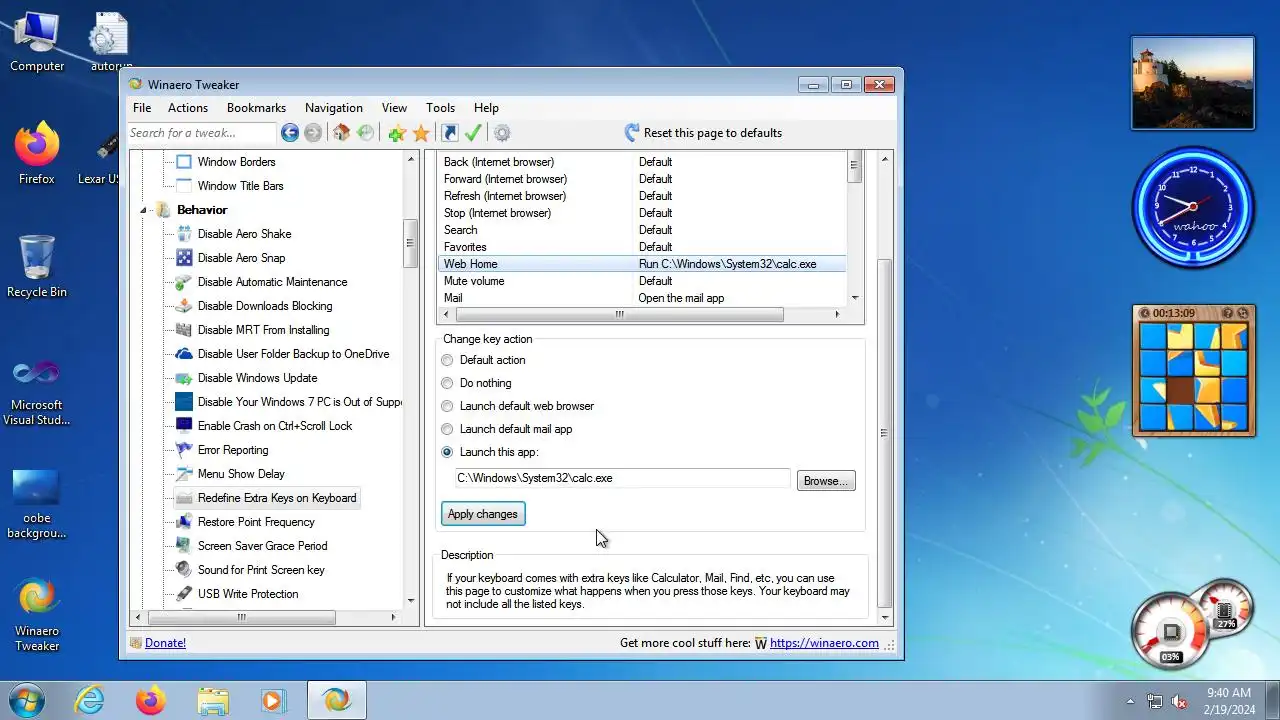The width and height of the screenshot is (1280, 720).
Task: Open Disable Aero Shake tweak
Action: [244, 234]
